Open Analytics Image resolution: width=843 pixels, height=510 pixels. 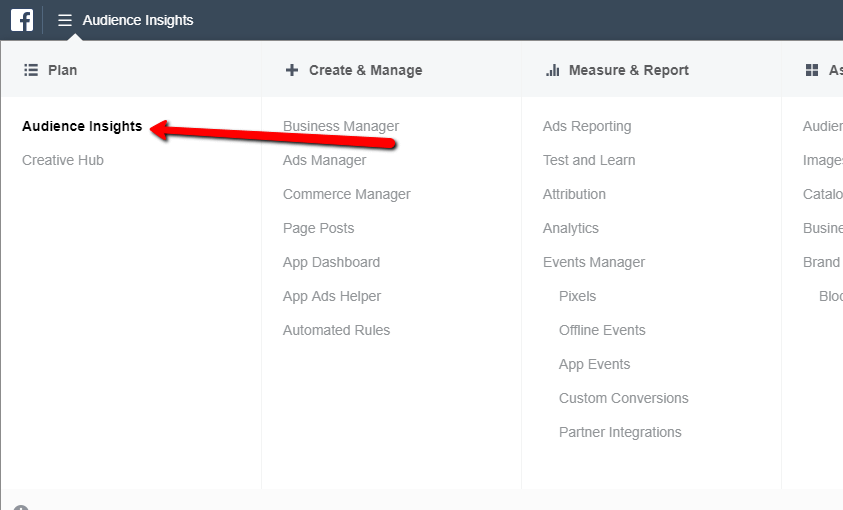pyautogui.click(x=570, y=228)
